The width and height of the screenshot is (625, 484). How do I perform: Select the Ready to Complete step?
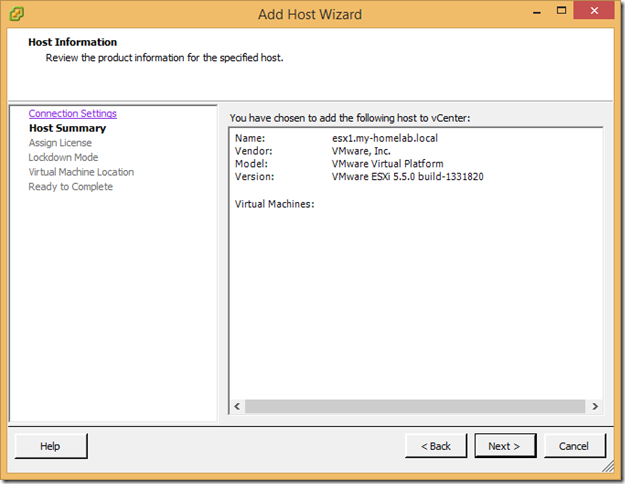(x=70, y=187)
